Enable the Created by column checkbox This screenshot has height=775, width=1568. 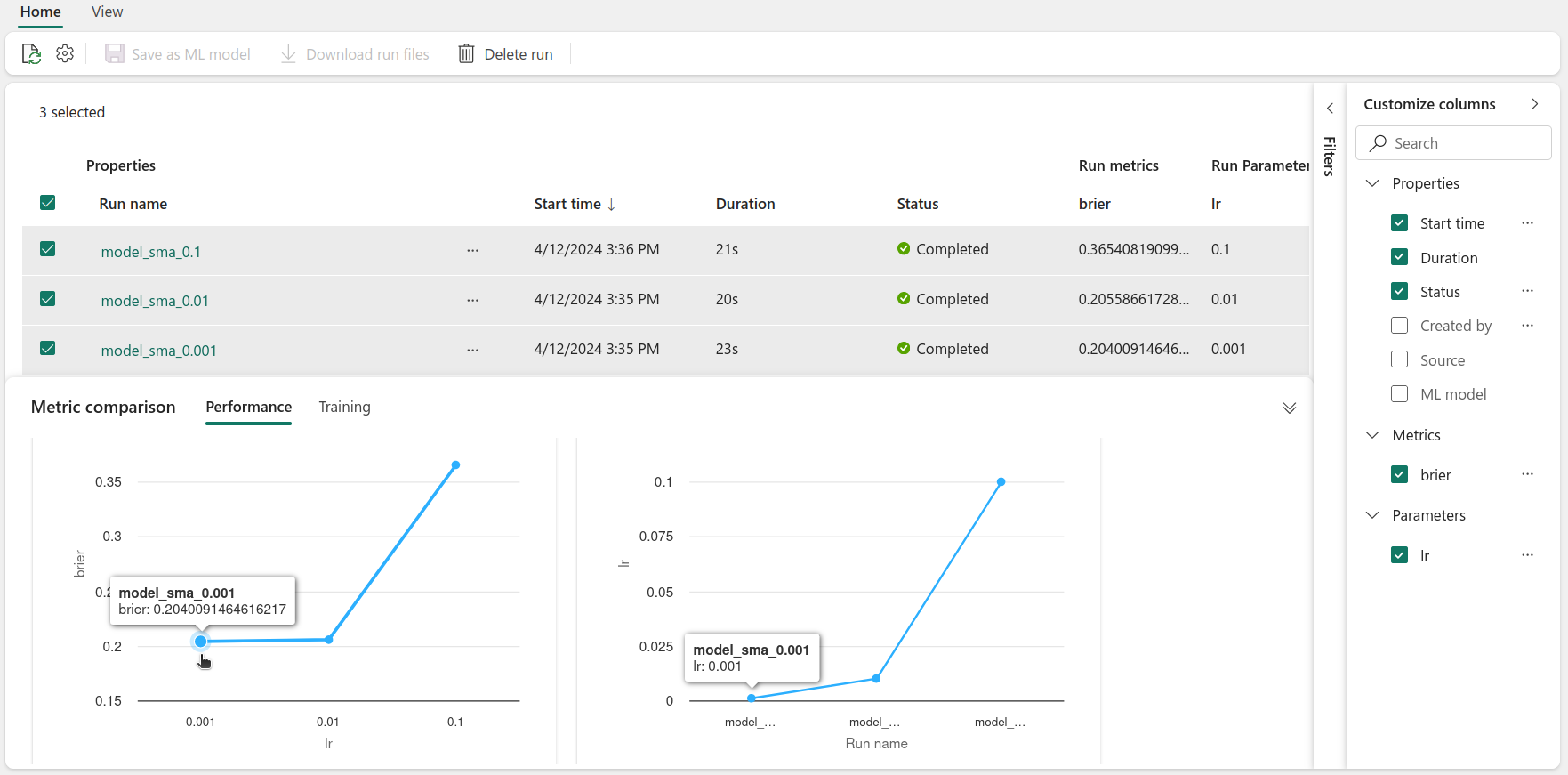tap(1399, 326)
